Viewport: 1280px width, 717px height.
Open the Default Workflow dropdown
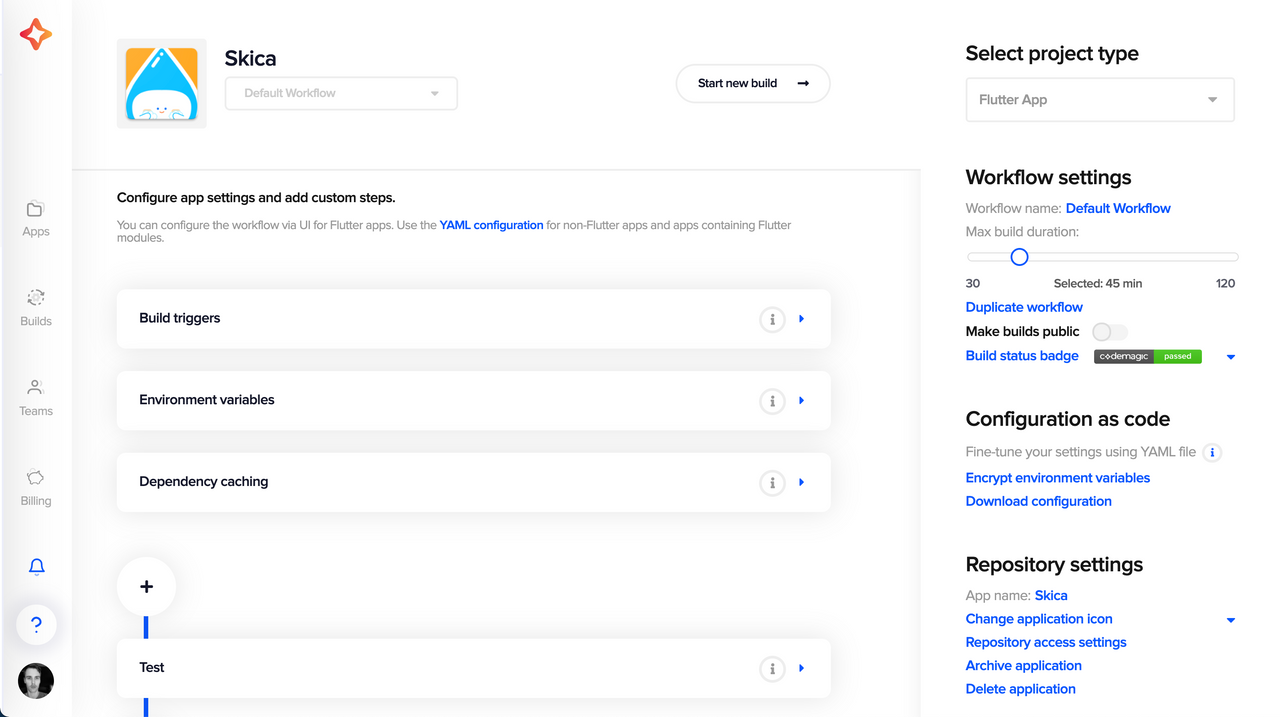tap(341, 93)
